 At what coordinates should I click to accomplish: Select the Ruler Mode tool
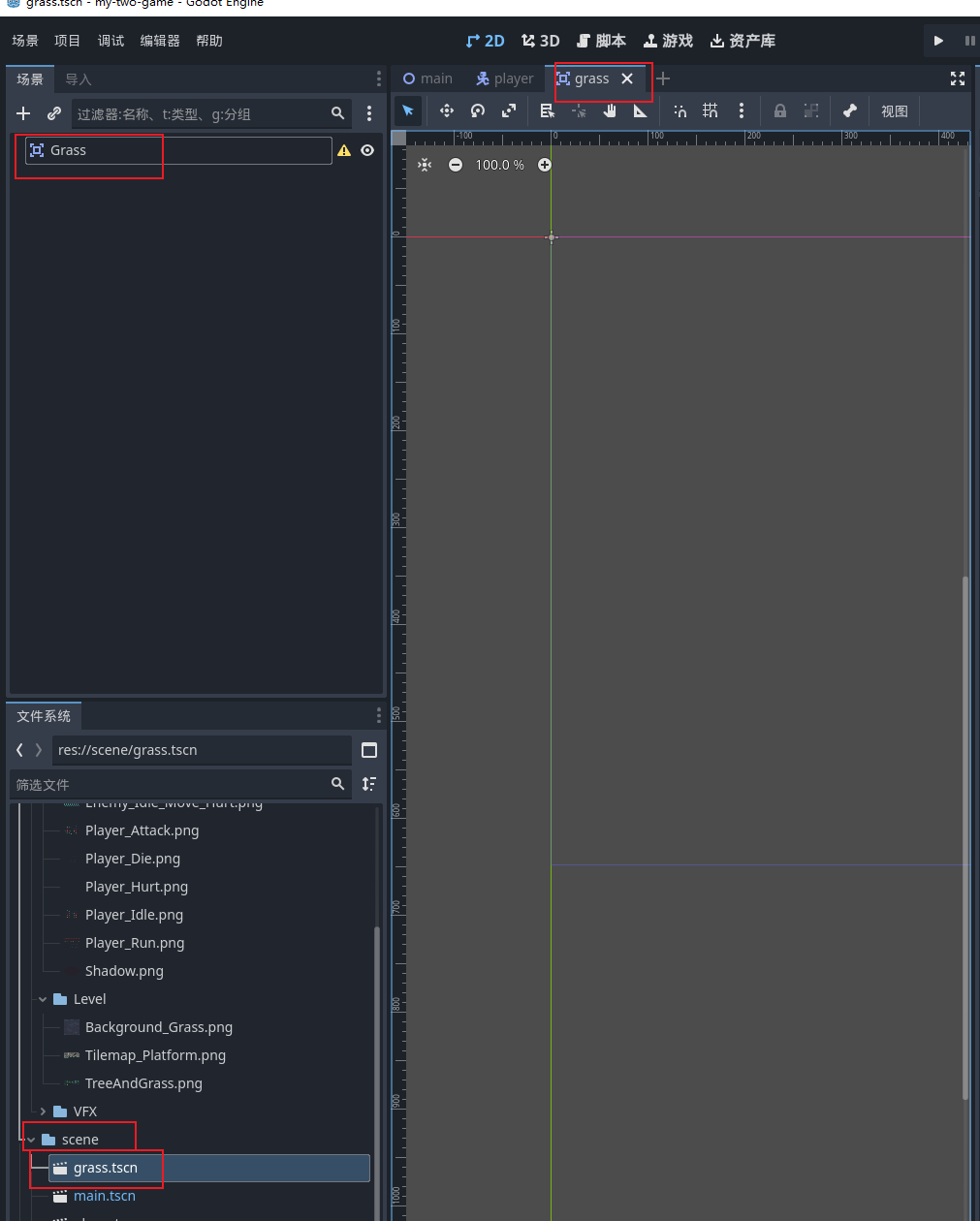click(x=640, y=110)
